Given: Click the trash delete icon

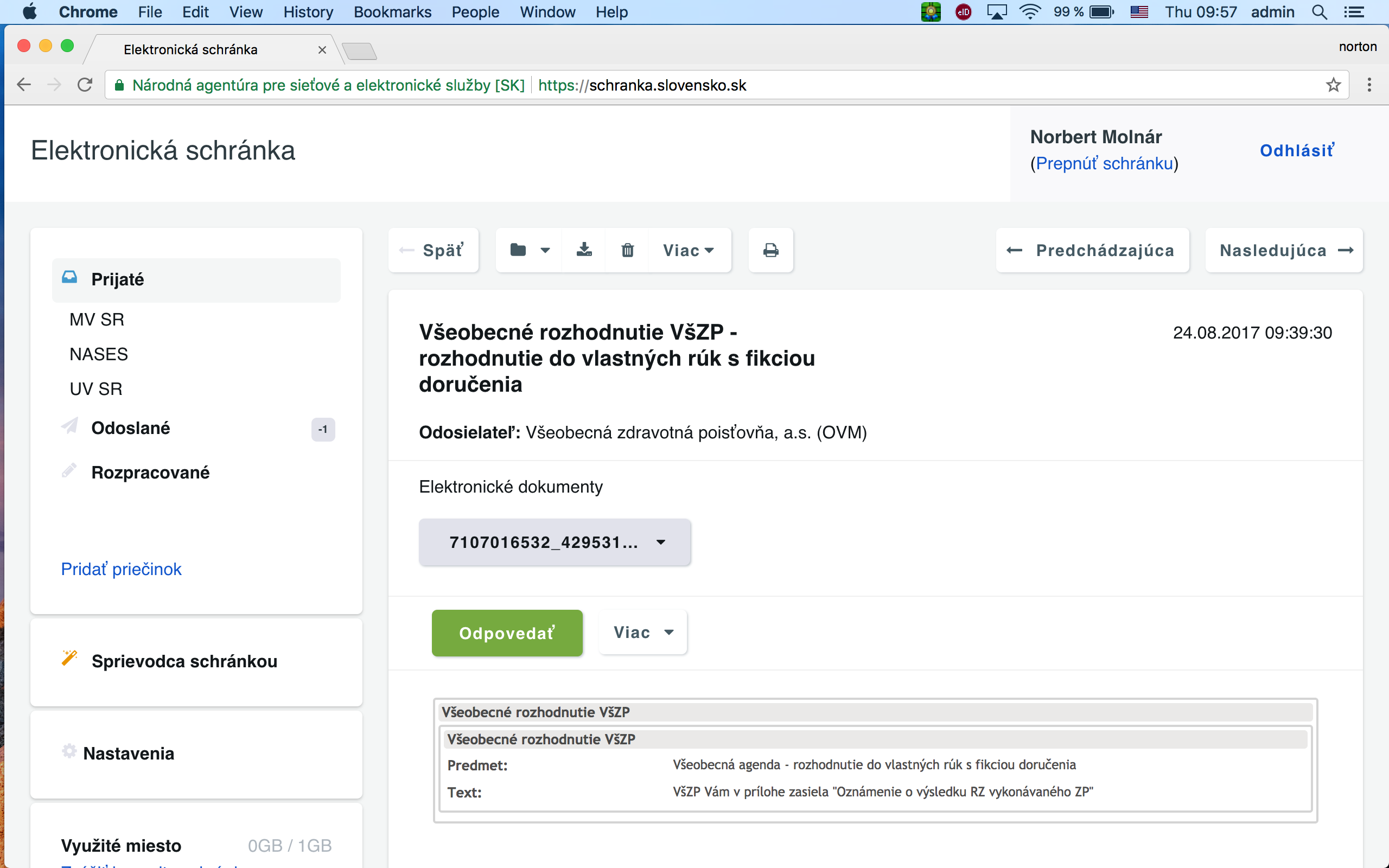Looking at the screenshot, I should (x=627, y=250).
